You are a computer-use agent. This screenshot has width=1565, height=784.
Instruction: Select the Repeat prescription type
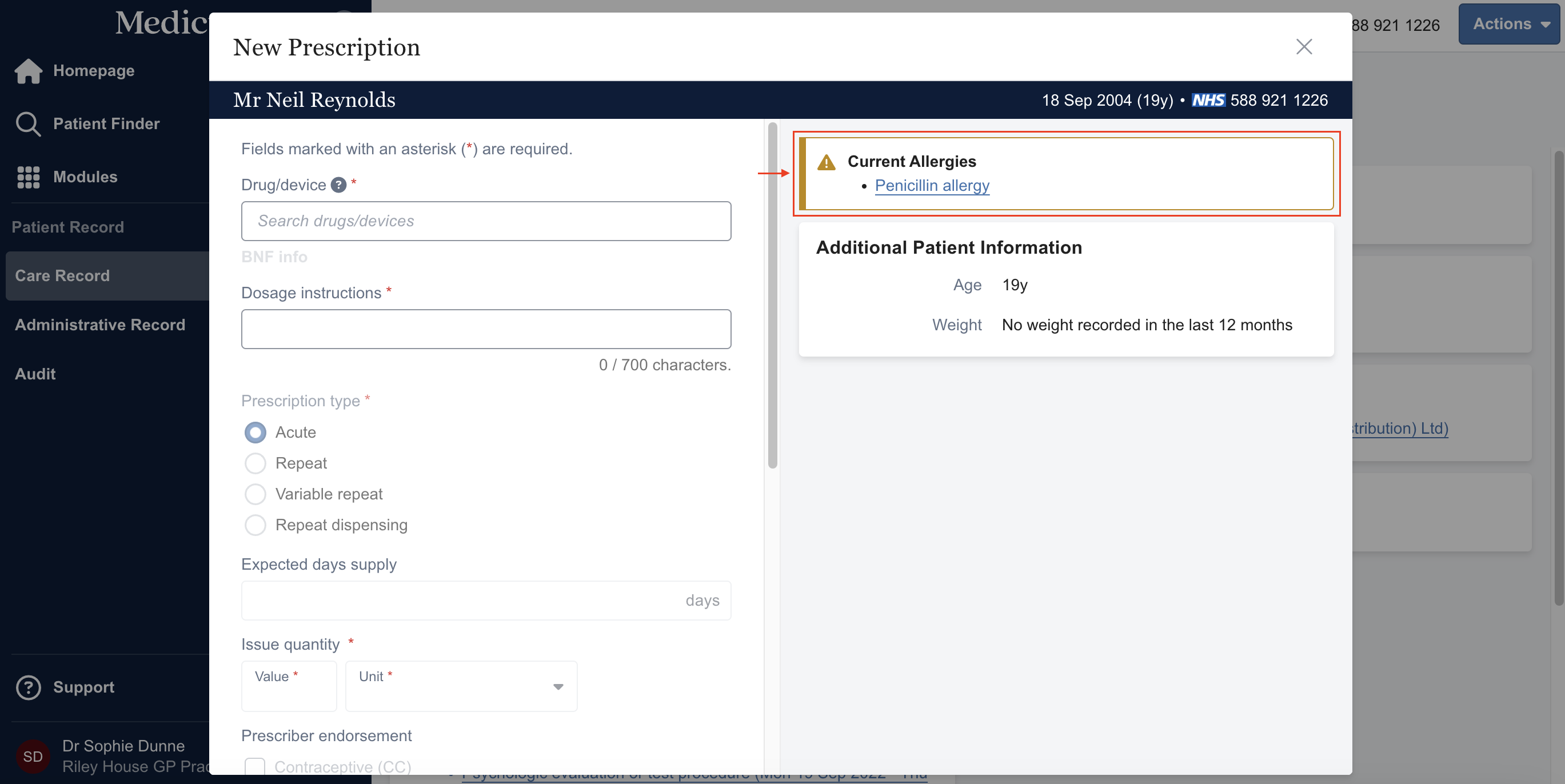[255, 463]
